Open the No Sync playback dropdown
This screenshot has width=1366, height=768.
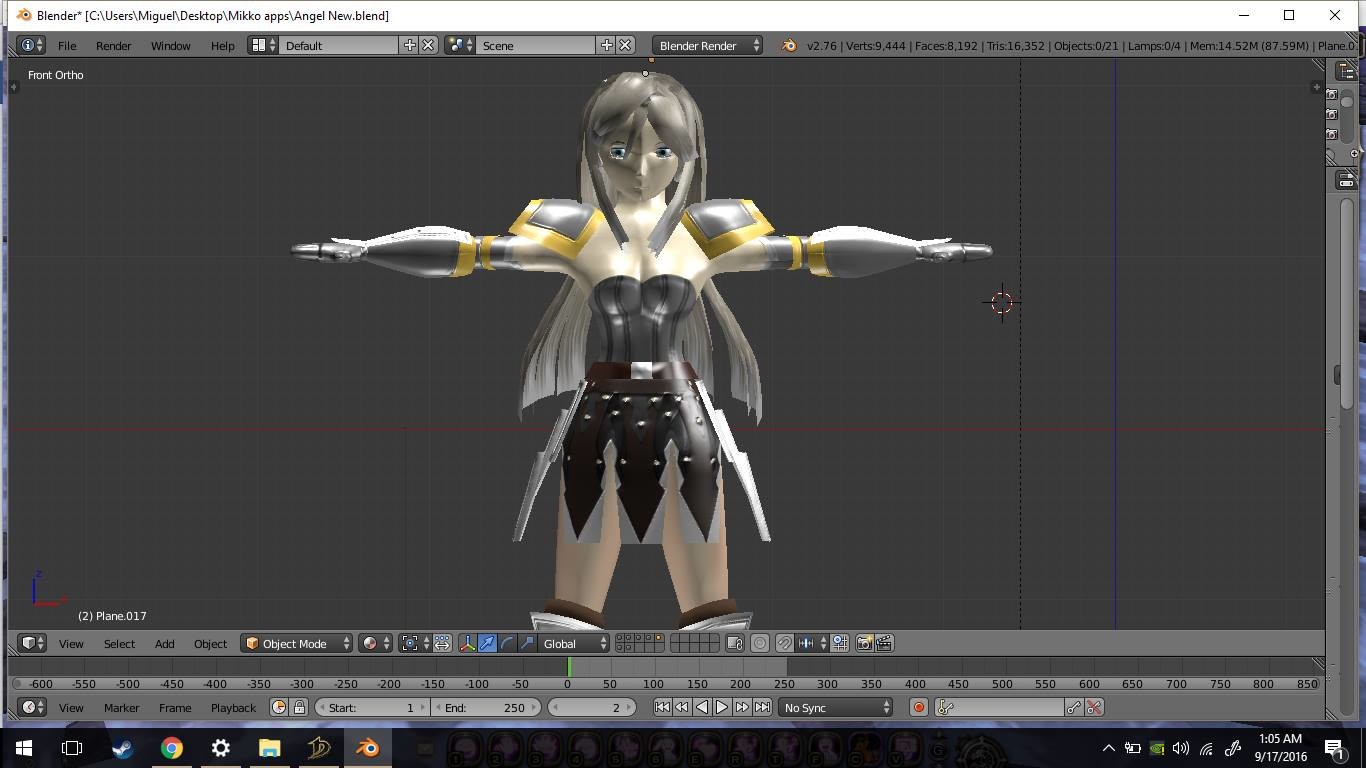(x=835, y=708)
